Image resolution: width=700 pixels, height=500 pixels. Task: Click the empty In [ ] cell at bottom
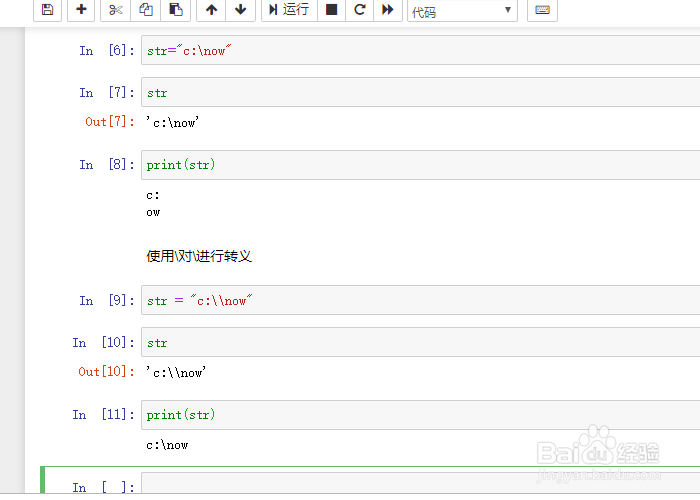click(421, 483)
